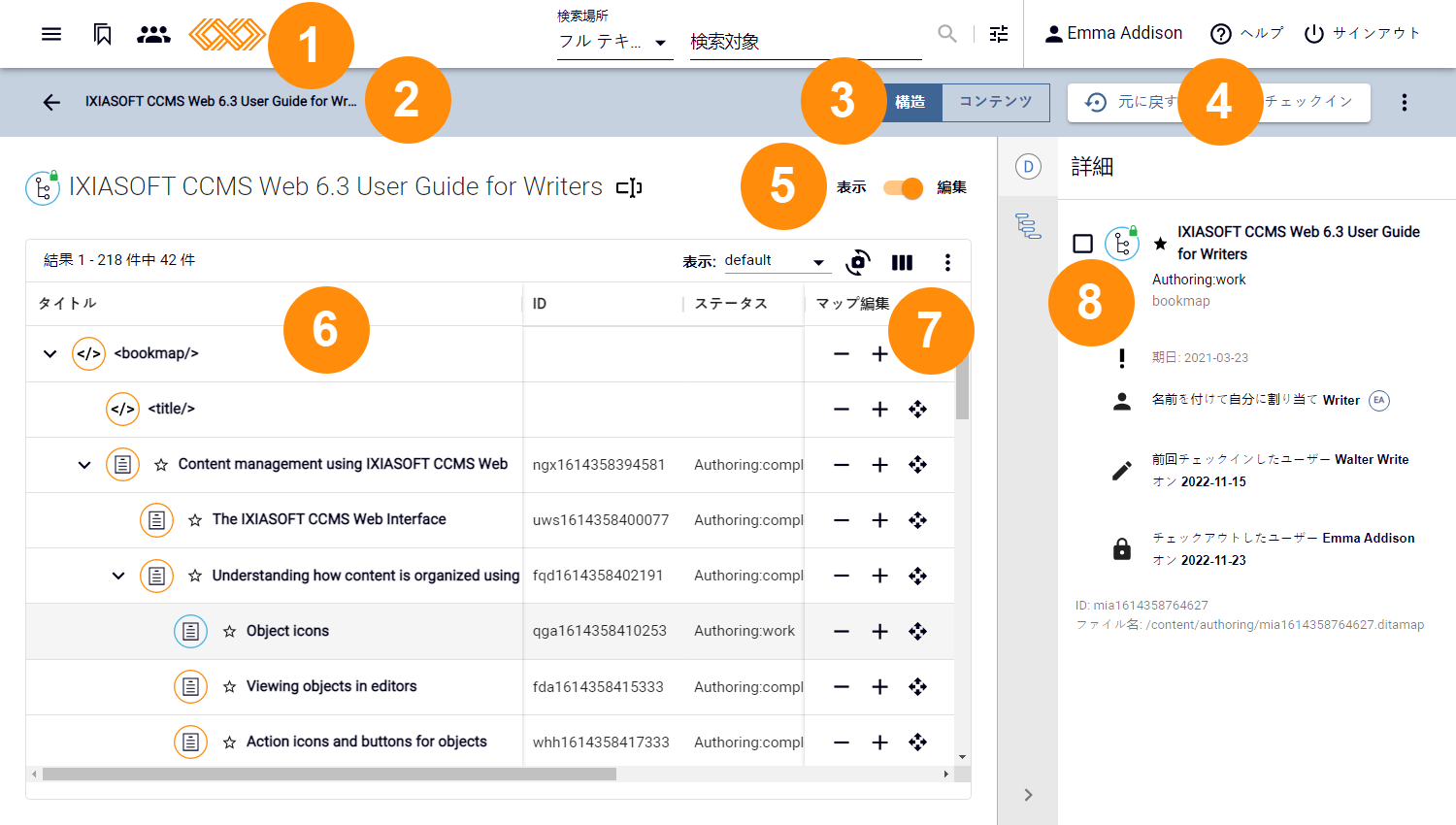Screen dimensions: 1456x825
Task: Click the horizontal scrollbar of the table
Action: tap(329, 774)
